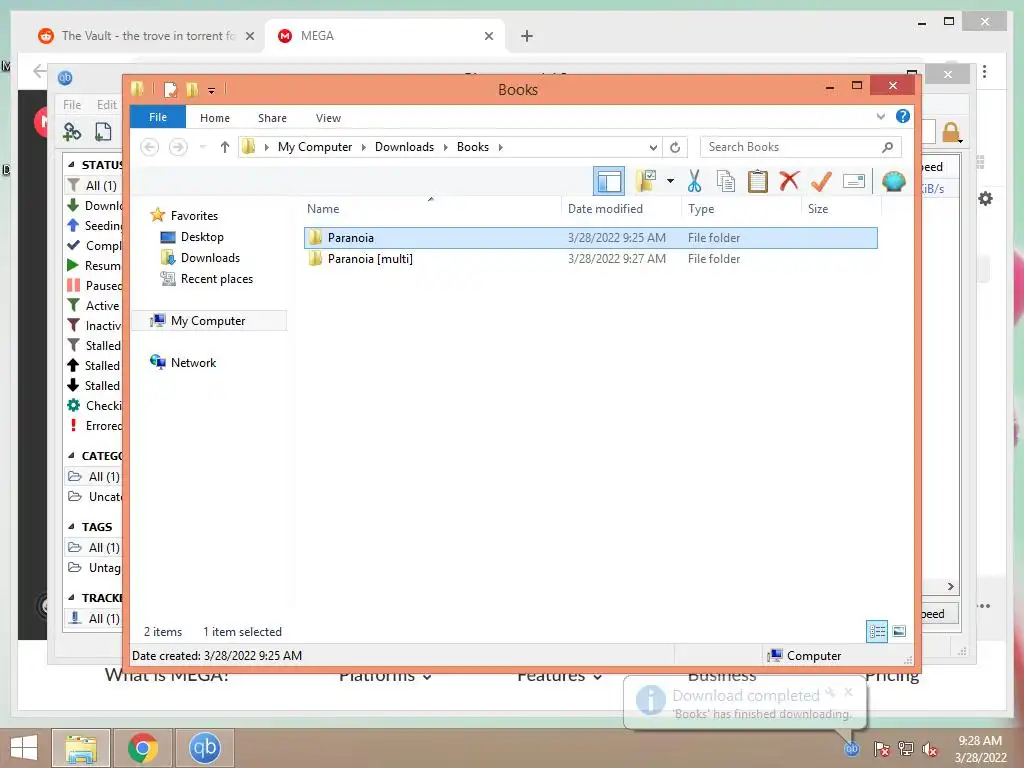
Task: Go forward with the Forward arrow
Action: (x=178, y=147)
